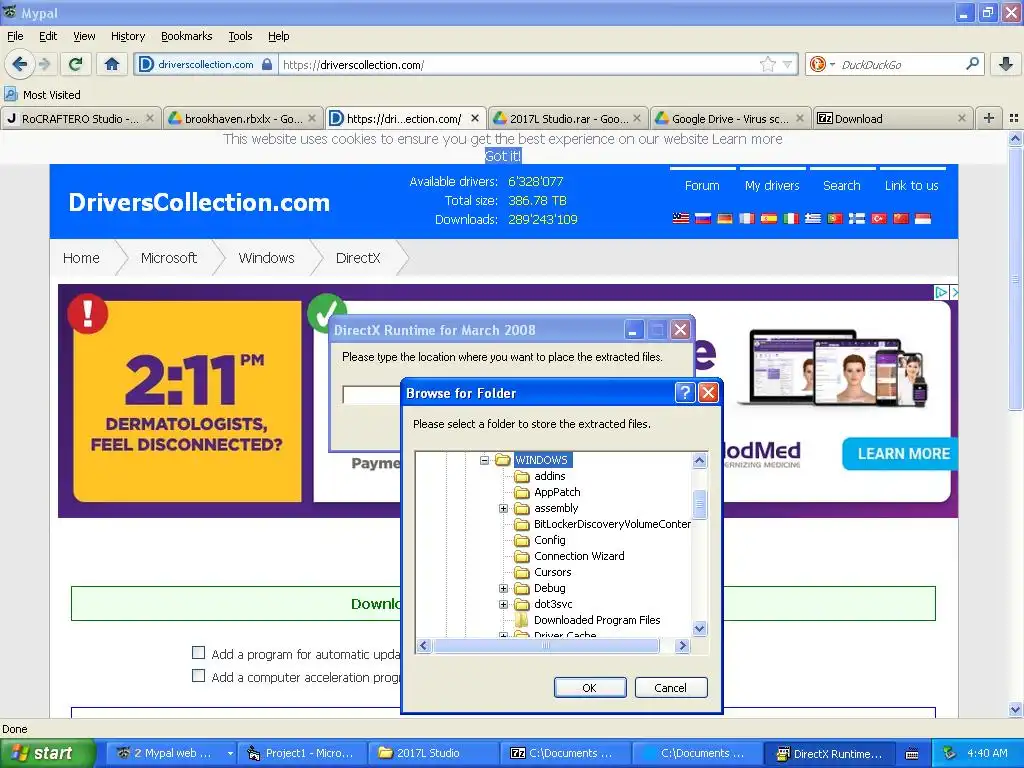
Task: Switch to Google Drive - Virus scan tab
Action: tap(730, 118)
